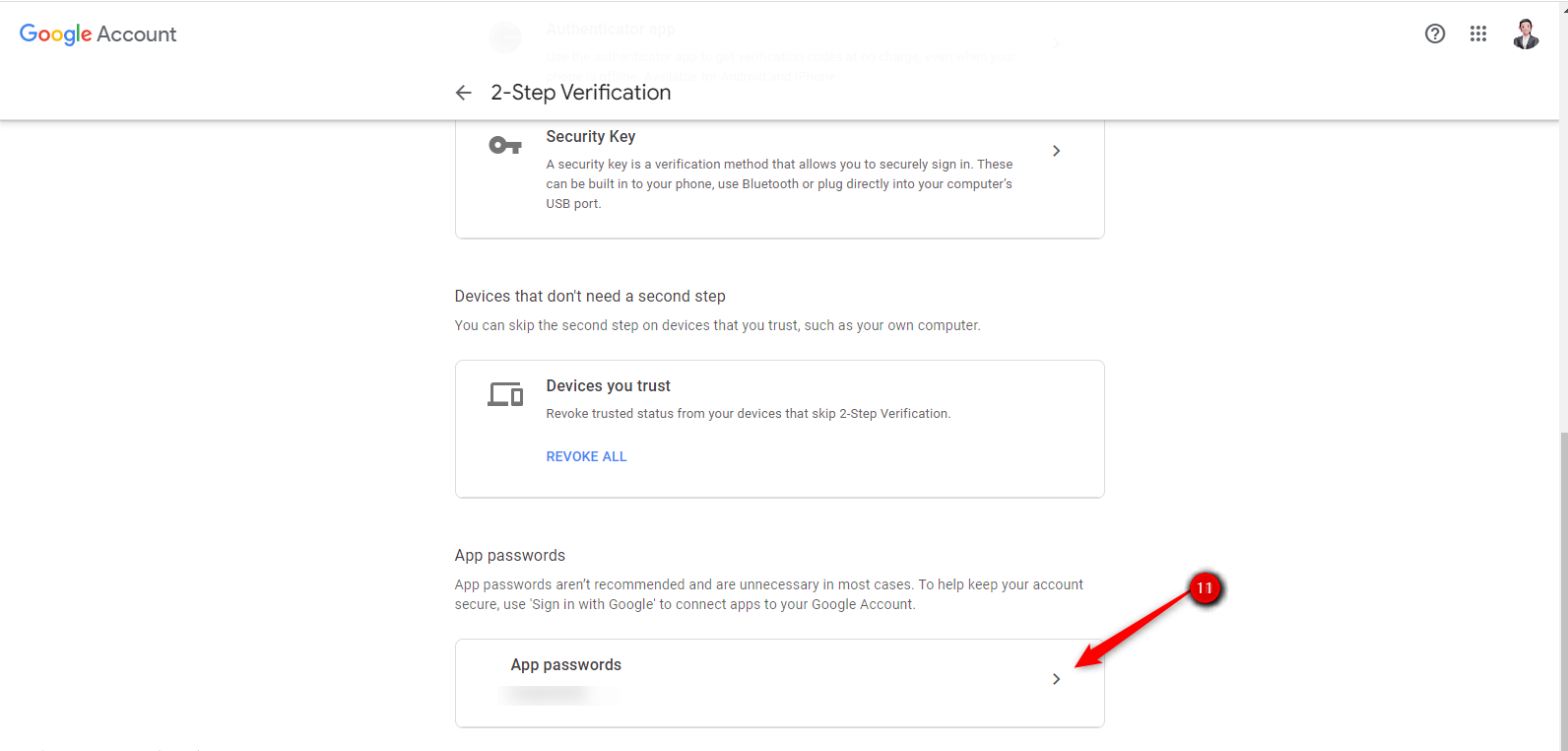Click the red number 11 annotation badge

(x=1205, y=588)
